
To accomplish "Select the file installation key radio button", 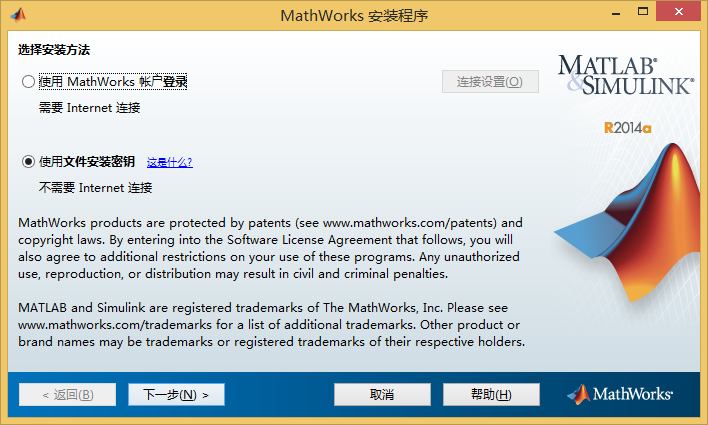I will [x=28, y=162].
